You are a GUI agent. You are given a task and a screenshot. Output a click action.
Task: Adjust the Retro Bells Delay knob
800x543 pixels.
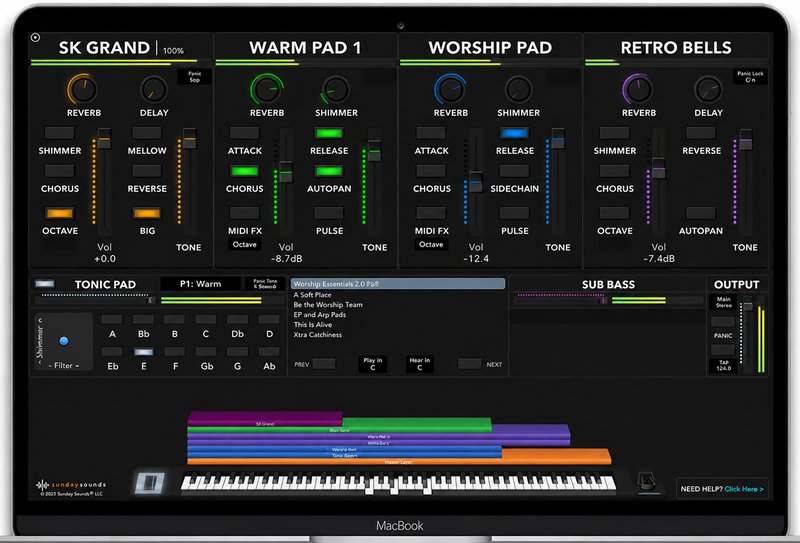click(x=708, y=89)
